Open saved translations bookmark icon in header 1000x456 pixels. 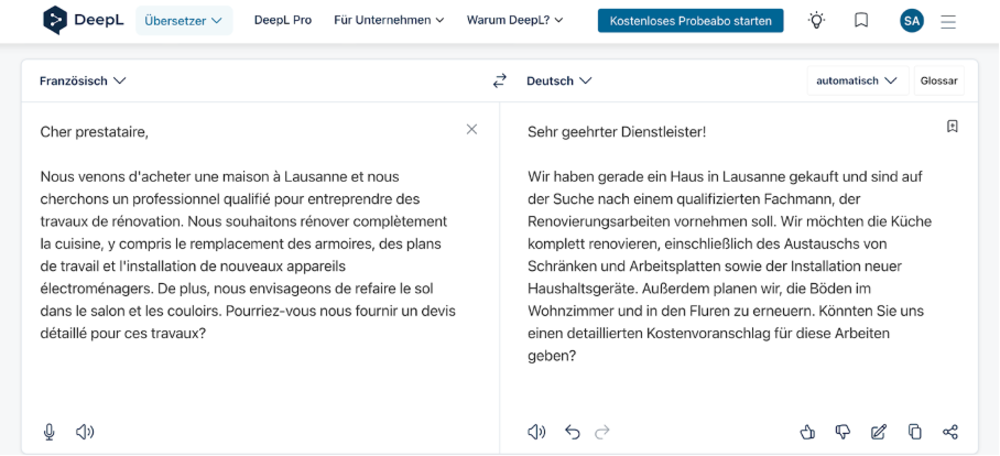861,20
